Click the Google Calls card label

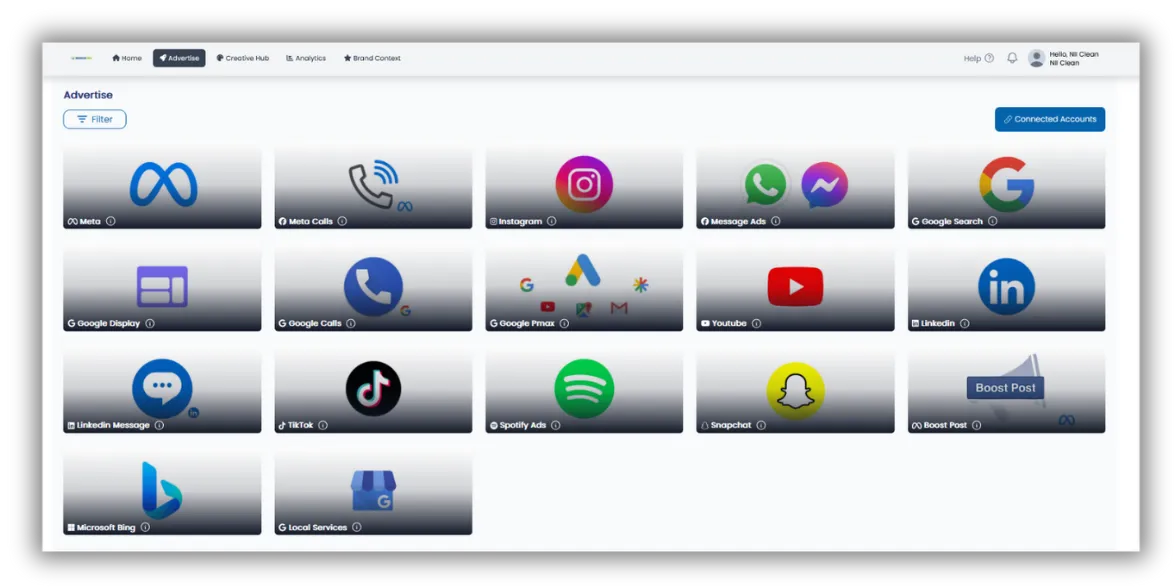click(x=315, y=324)
